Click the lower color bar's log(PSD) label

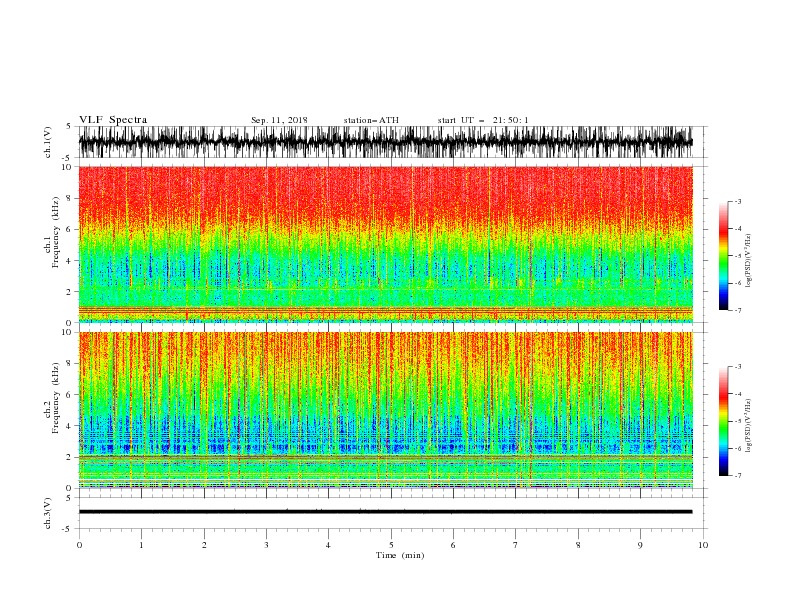(x=748, y=426)
